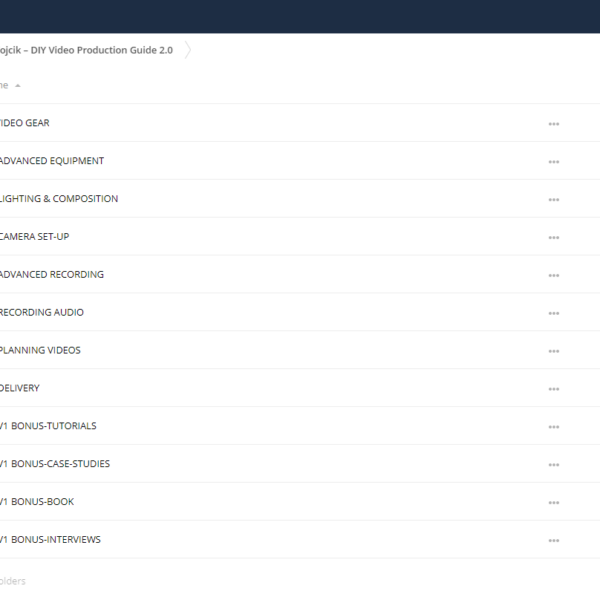Open more options for BONUS-BOOK folder
Image resolution: width=600 pixels, height=600 pixels.
pyautogui.click(x=554, y=503)
